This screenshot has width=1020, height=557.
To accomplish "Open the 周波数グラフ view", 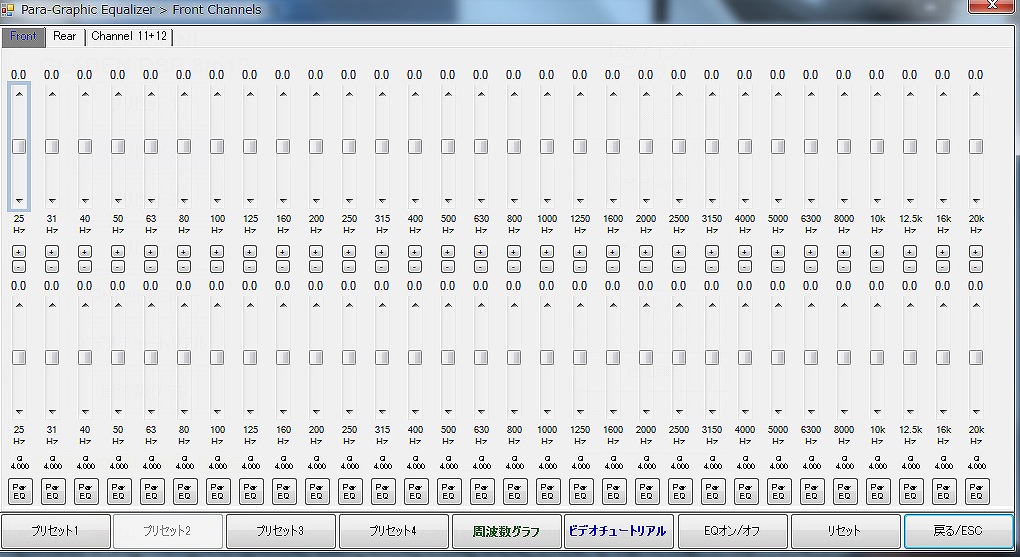I will 507,531.
